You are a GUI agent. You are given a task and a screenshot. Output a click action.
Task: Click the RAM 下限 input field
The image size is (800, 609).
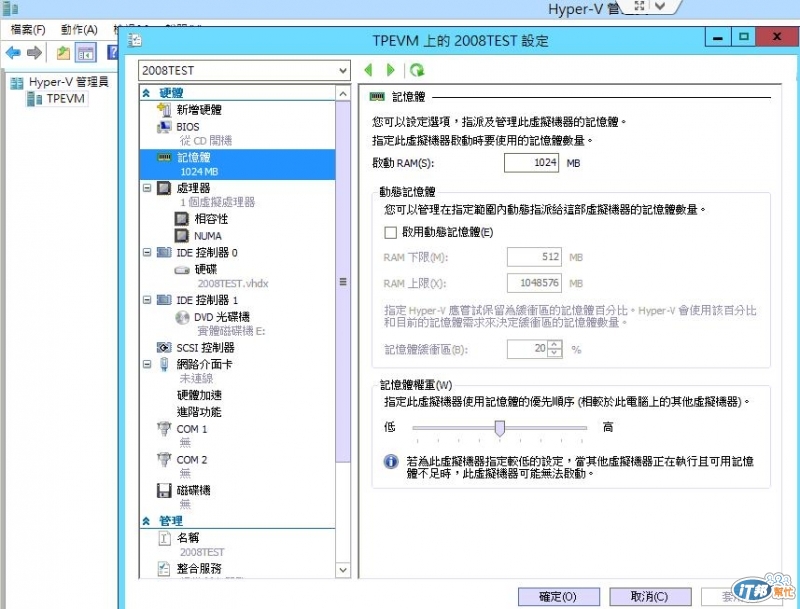click(534, 257)
